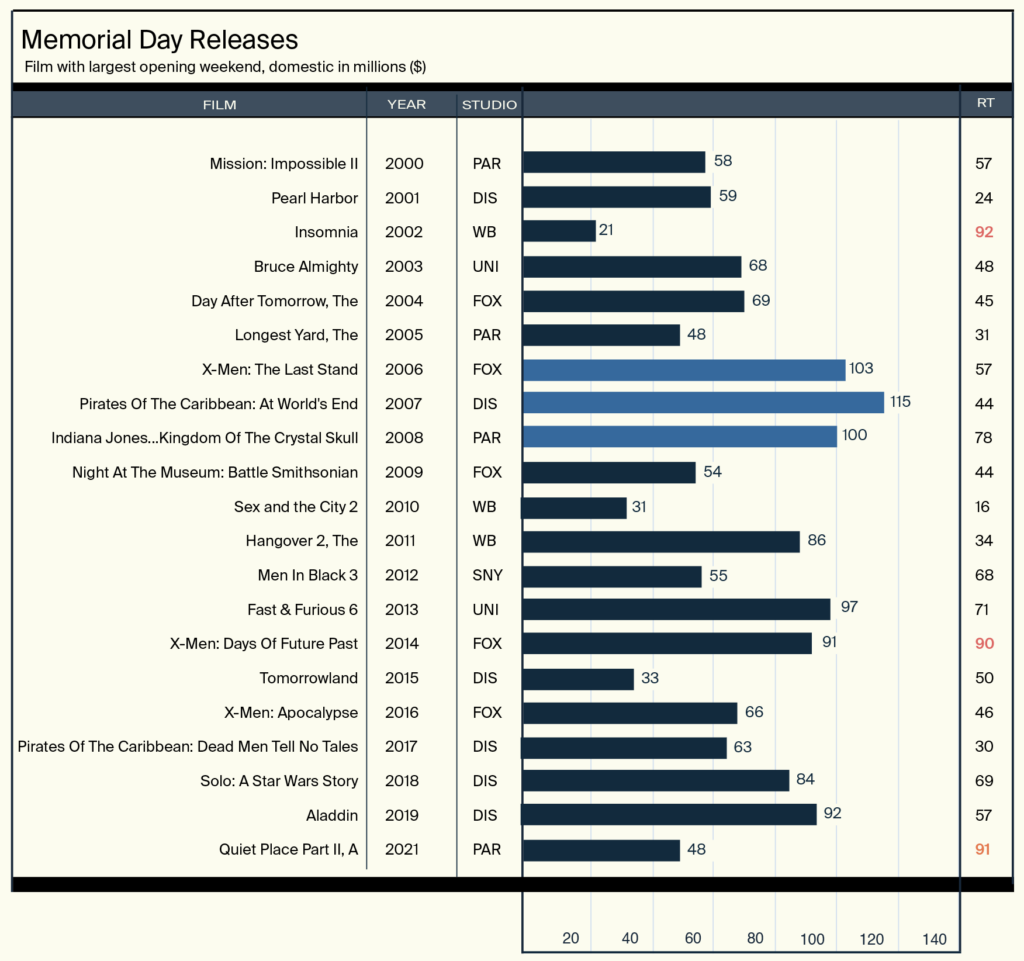Click the blue 115 bar for Pirates 2007
Viewport: 1024px width, 961px height.
click(x=703, y=403)
